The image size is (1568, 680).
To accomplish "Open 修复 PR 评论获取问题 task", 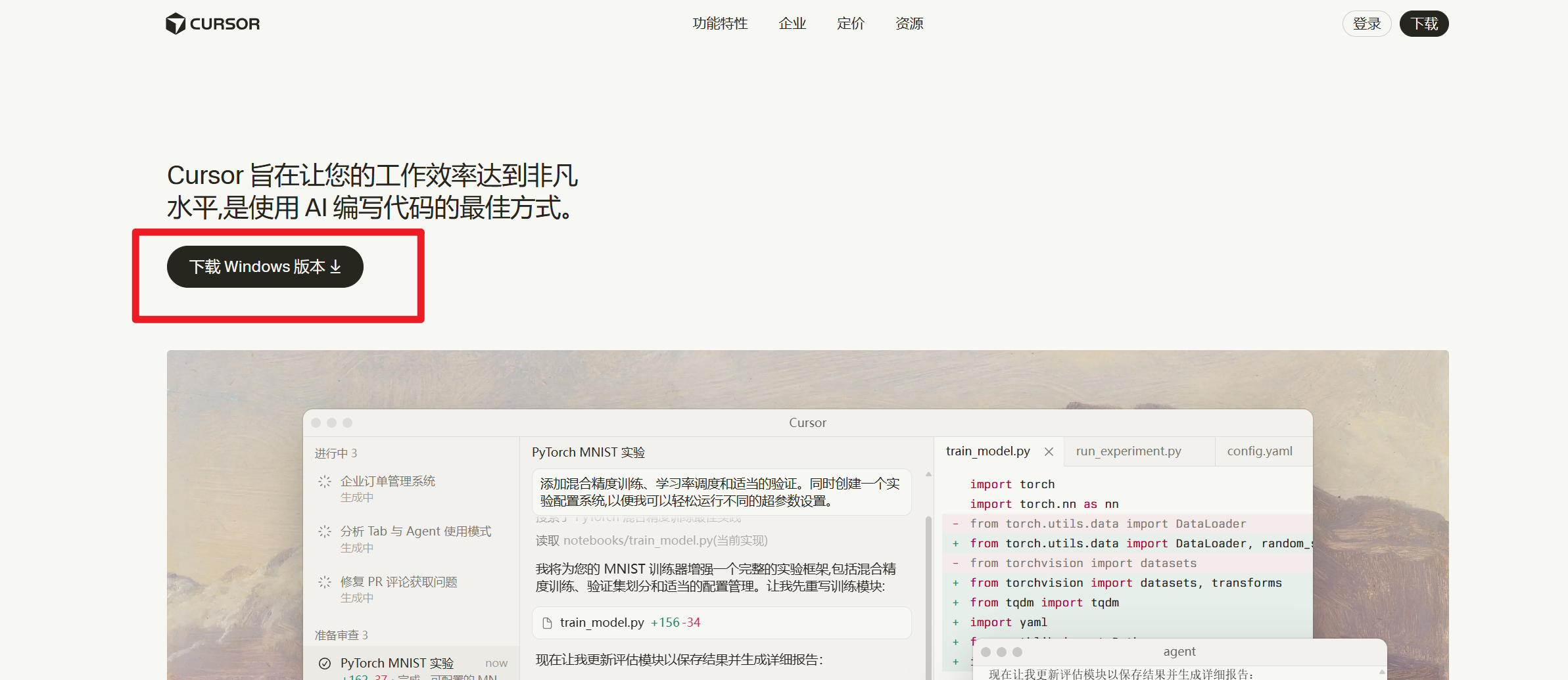I will pos(411,589).
